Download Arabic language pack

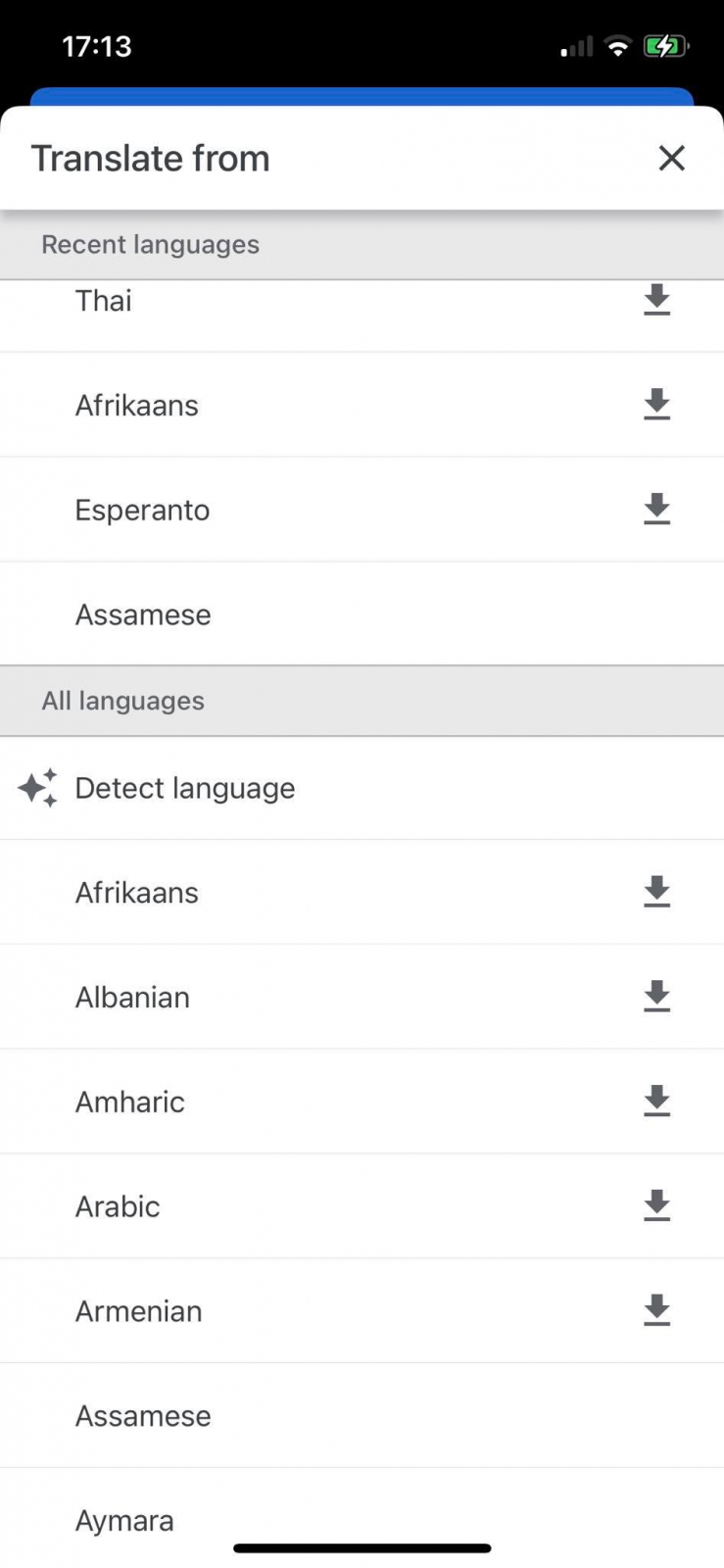point(656,1205)
